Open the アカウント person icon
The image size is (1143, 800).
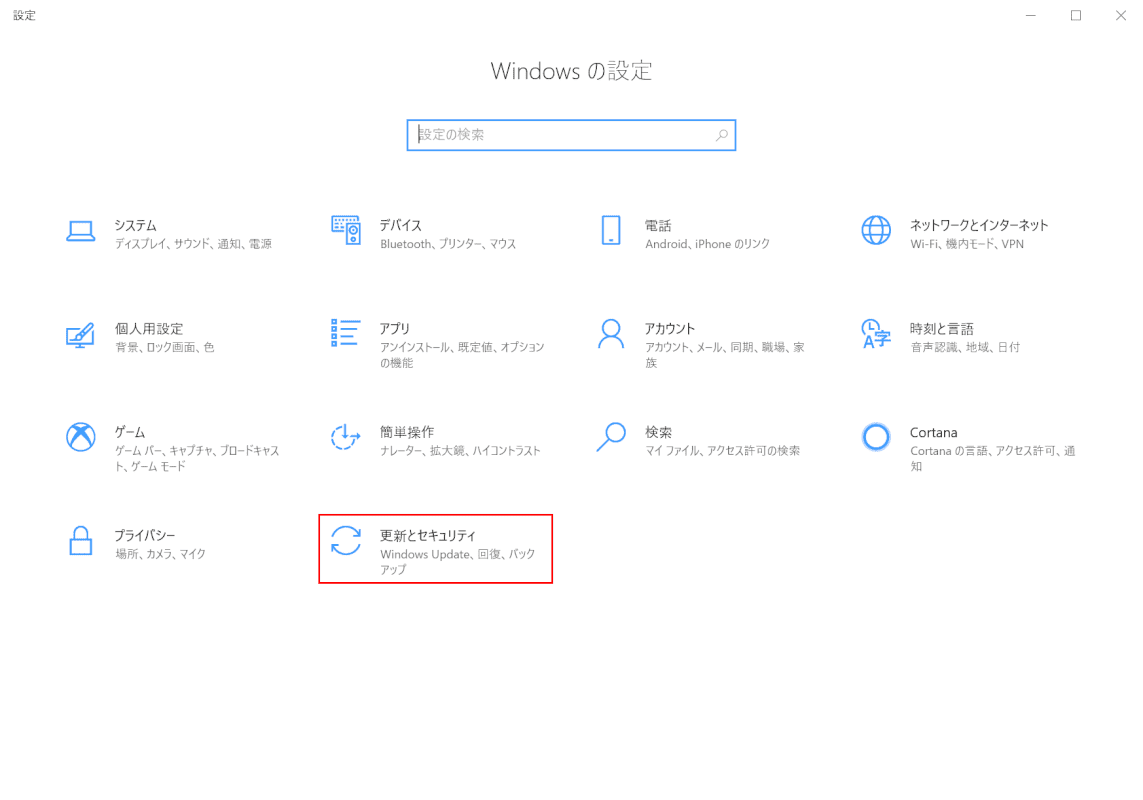(611, 334)
